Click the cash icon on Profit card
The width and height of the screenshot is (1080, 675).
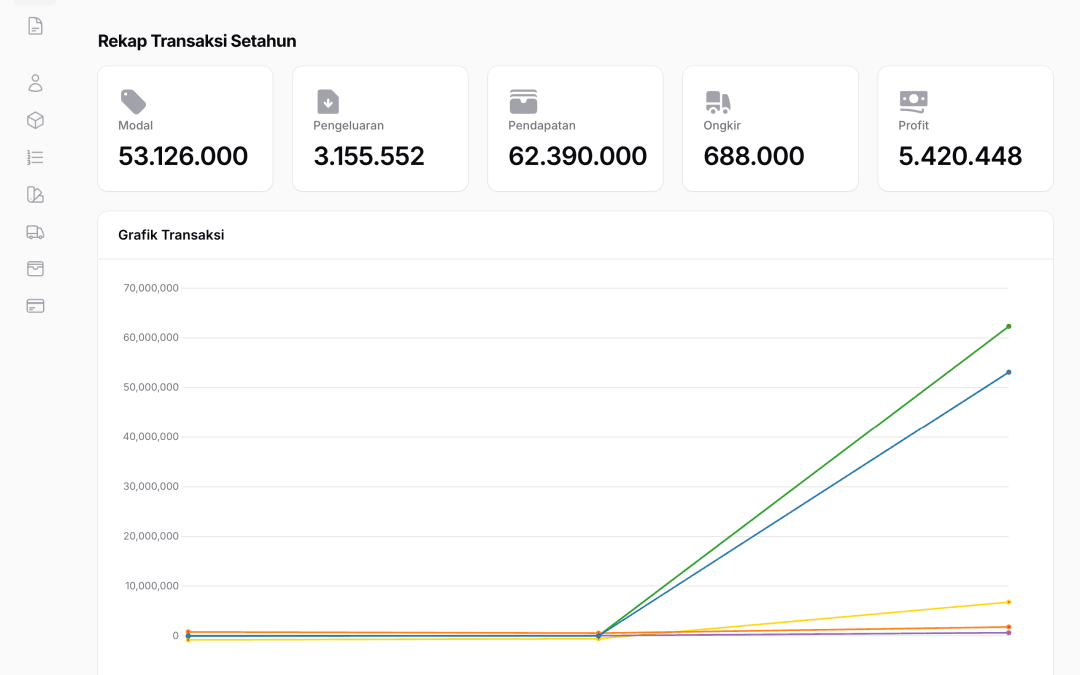pos(913,100)
